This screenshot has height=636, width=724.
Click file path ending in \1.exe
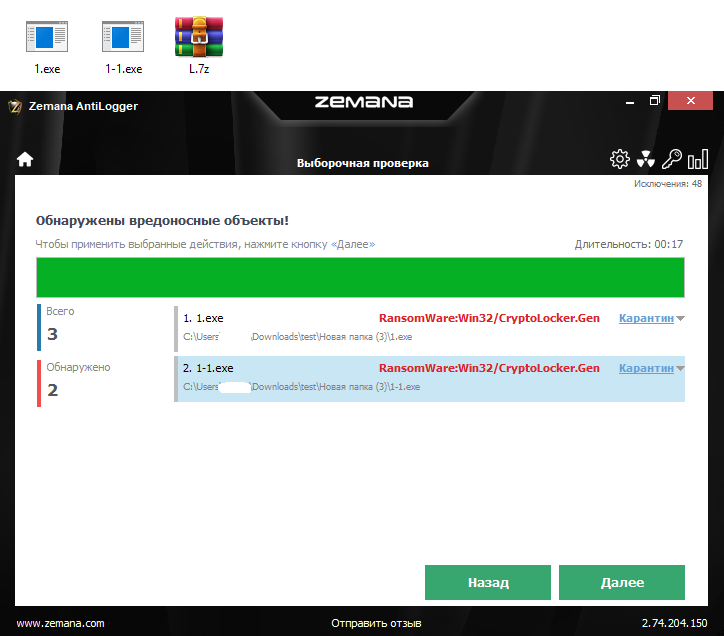tap(297, 337)
